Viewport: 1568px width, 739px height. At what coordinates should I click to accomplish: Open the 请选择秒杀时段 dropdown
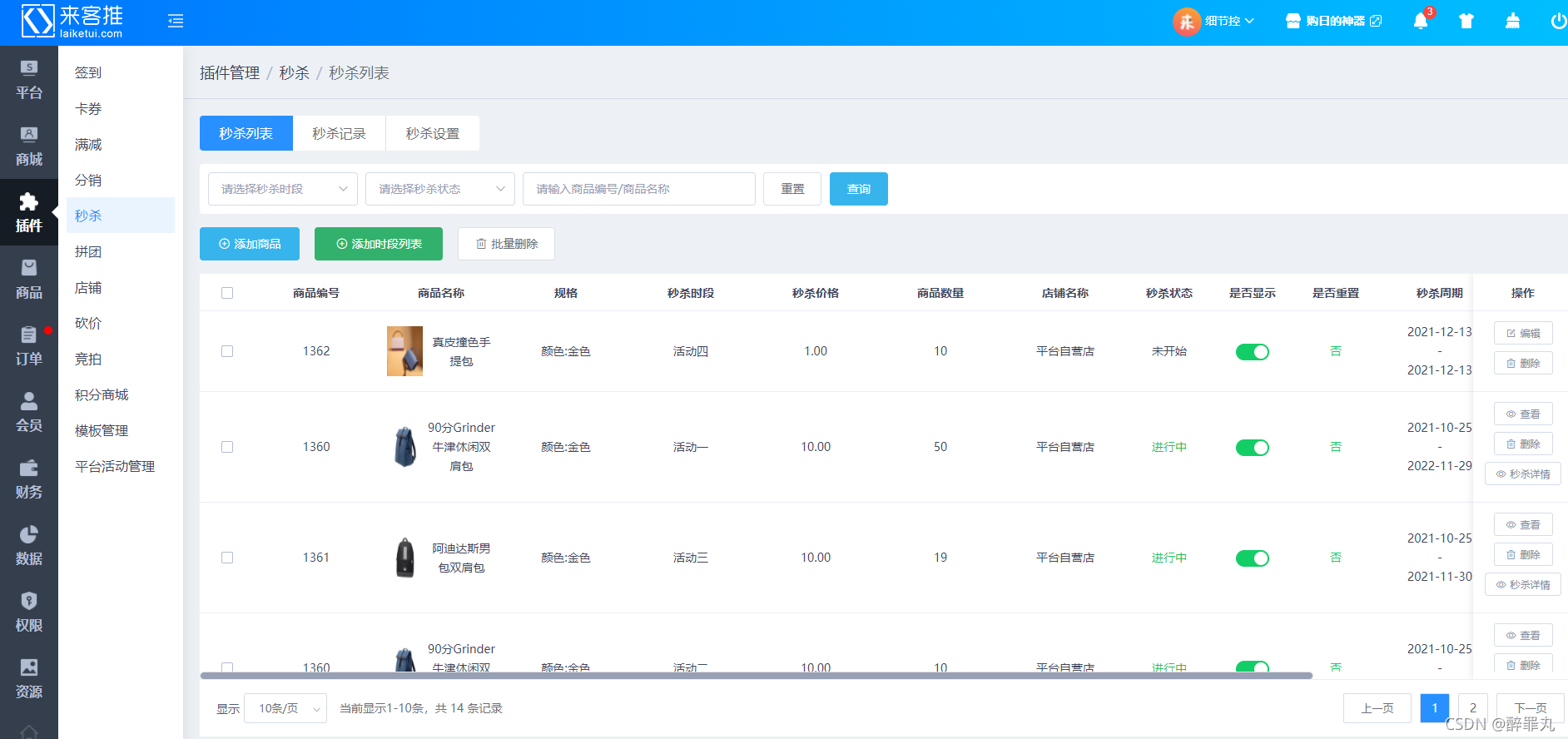[x=283, y=189]
